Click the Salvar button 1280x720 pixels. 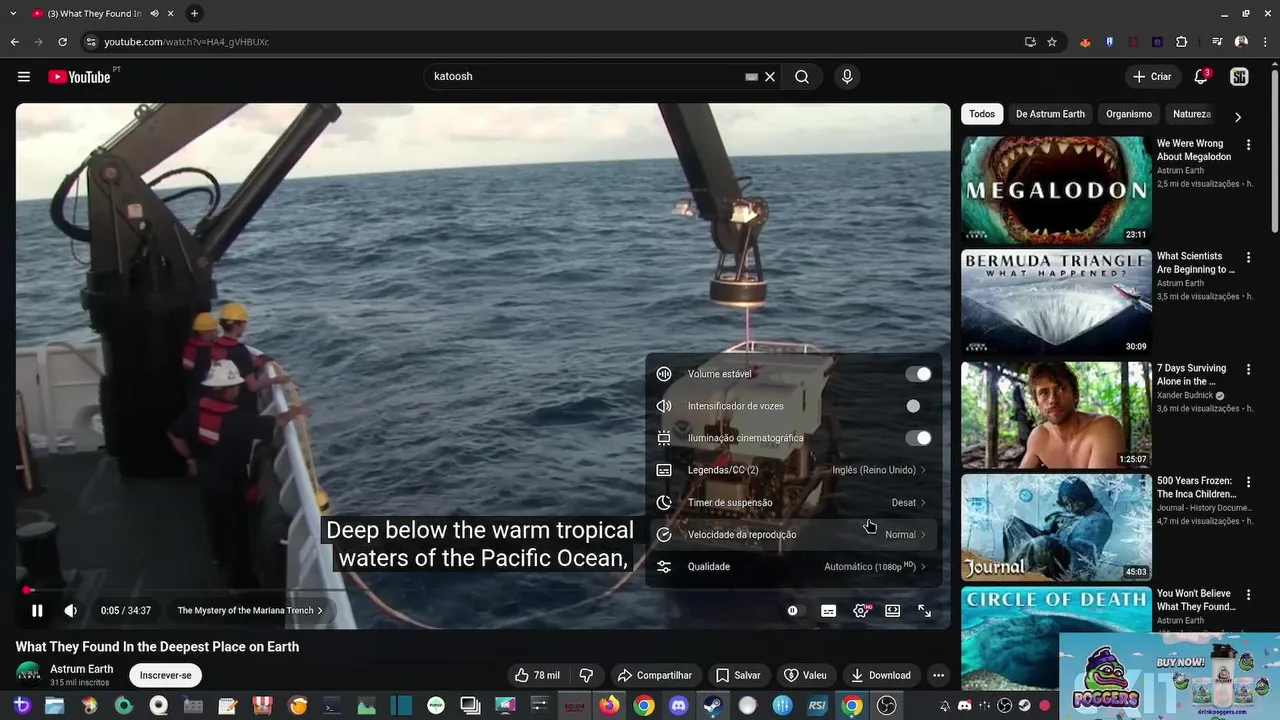(738, 675)
